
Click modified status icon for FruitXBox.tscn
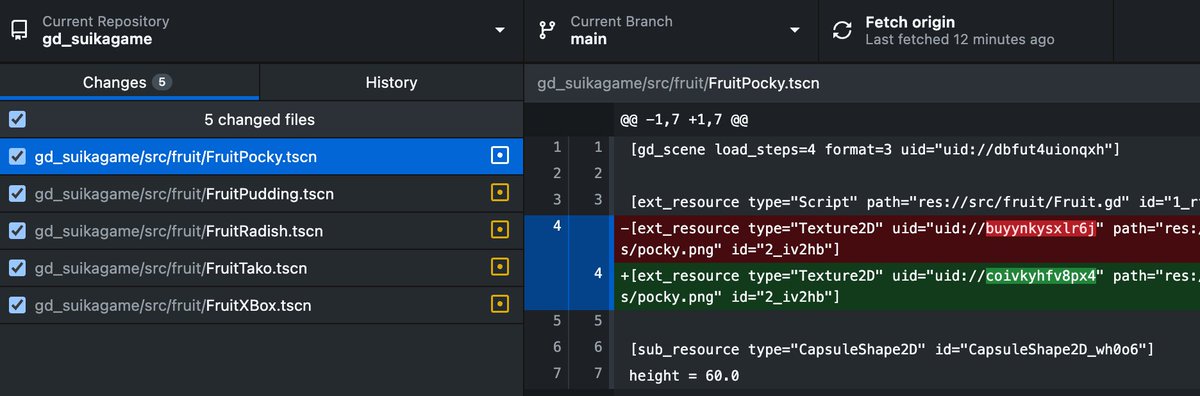point(501,305)
